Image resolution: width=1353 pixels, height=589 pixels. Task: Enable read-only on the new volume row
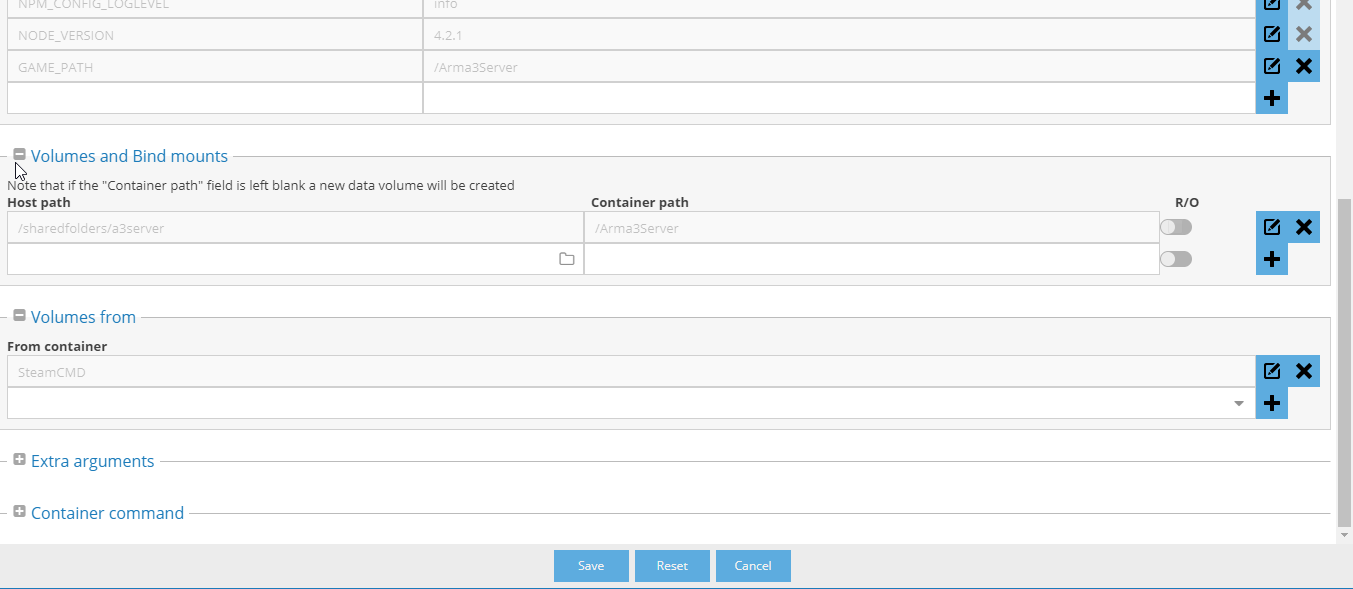(x=1176, y=258)
